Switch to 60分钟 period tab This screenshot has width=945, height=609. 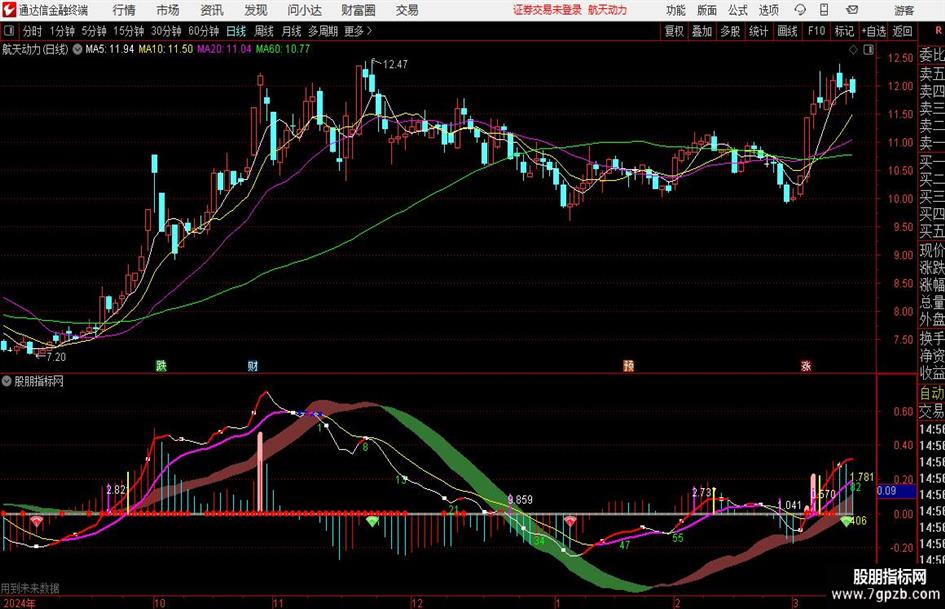pyautogui.click(x=203, y=31)
